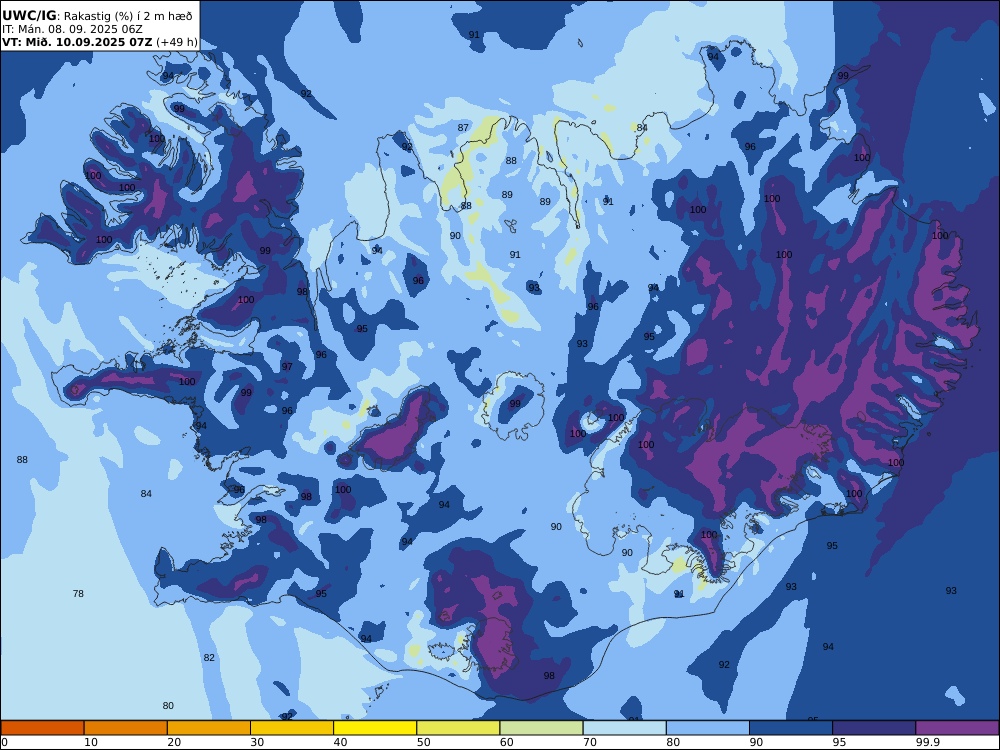Pick the pale blue 70–80 legend swatch
The image size is (1000, 750).
[624, 728]
